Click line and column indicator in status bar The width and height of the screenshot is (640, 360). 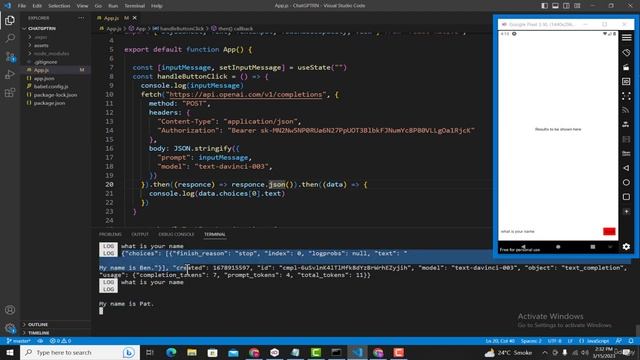pos(500,341)
